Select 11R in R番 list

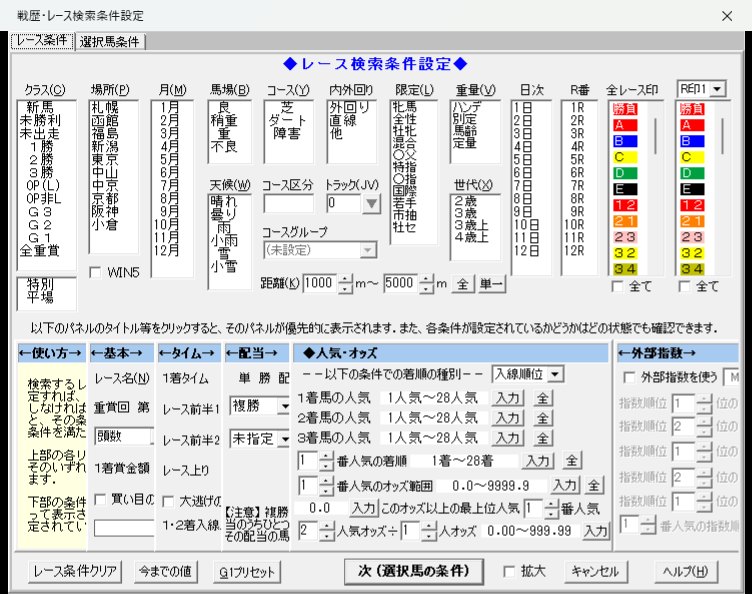[574, 238]
